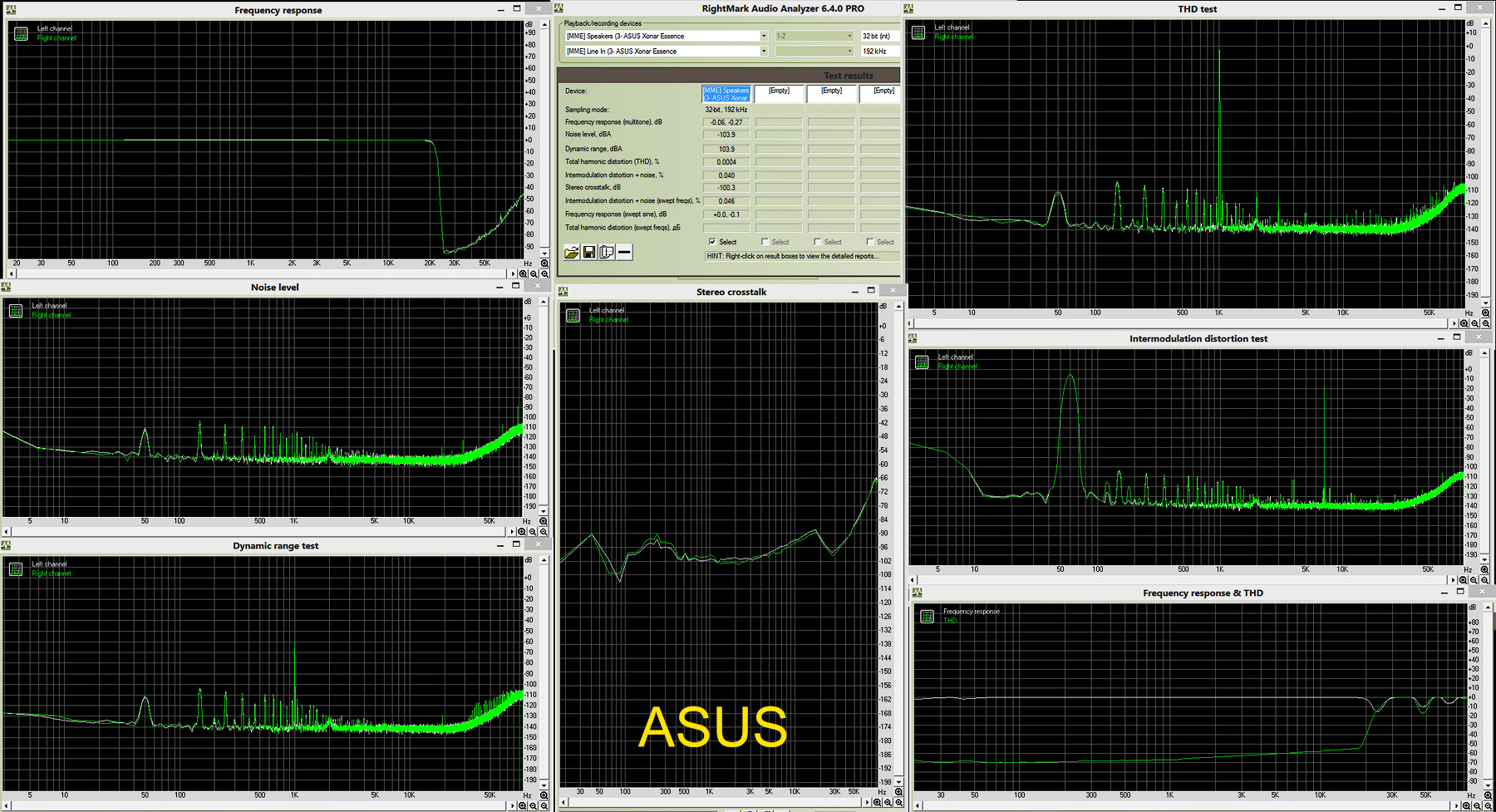Screen dimensions: 1496x812
Task: Open graph options icon in THD test window
Action: (x=918, y=32)
